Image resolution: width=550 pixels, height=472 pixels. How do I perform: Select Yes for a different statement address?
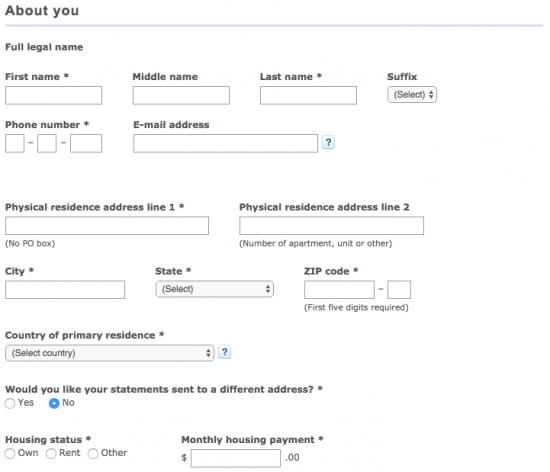click(x=10, y=403)
